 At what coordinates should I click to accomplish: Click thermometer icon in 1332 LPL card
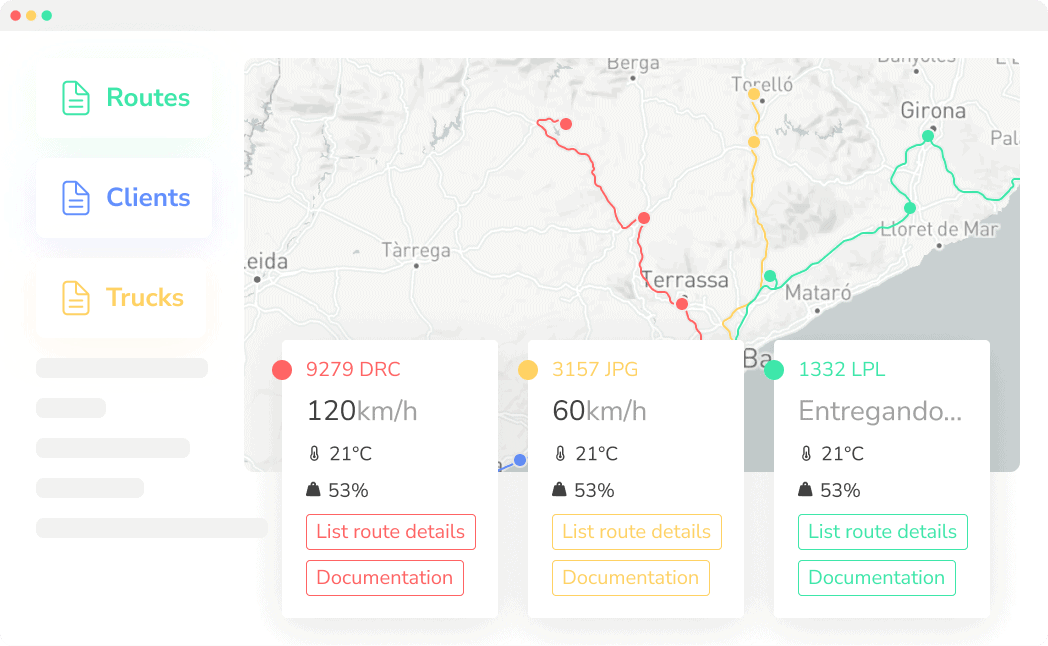click(806, 454)
